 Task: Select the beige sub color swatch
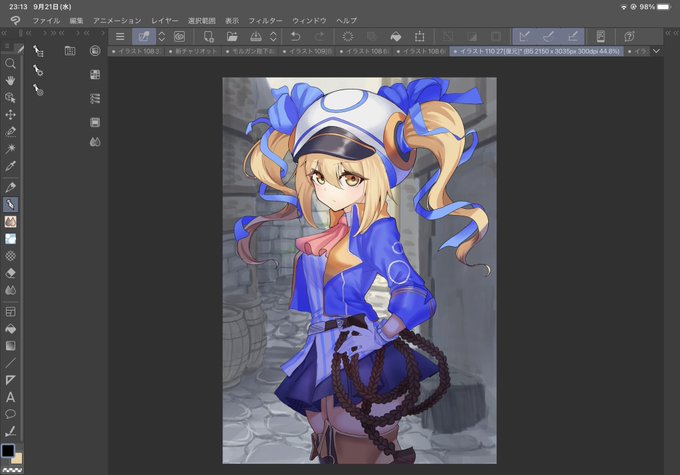coord(17,459)
